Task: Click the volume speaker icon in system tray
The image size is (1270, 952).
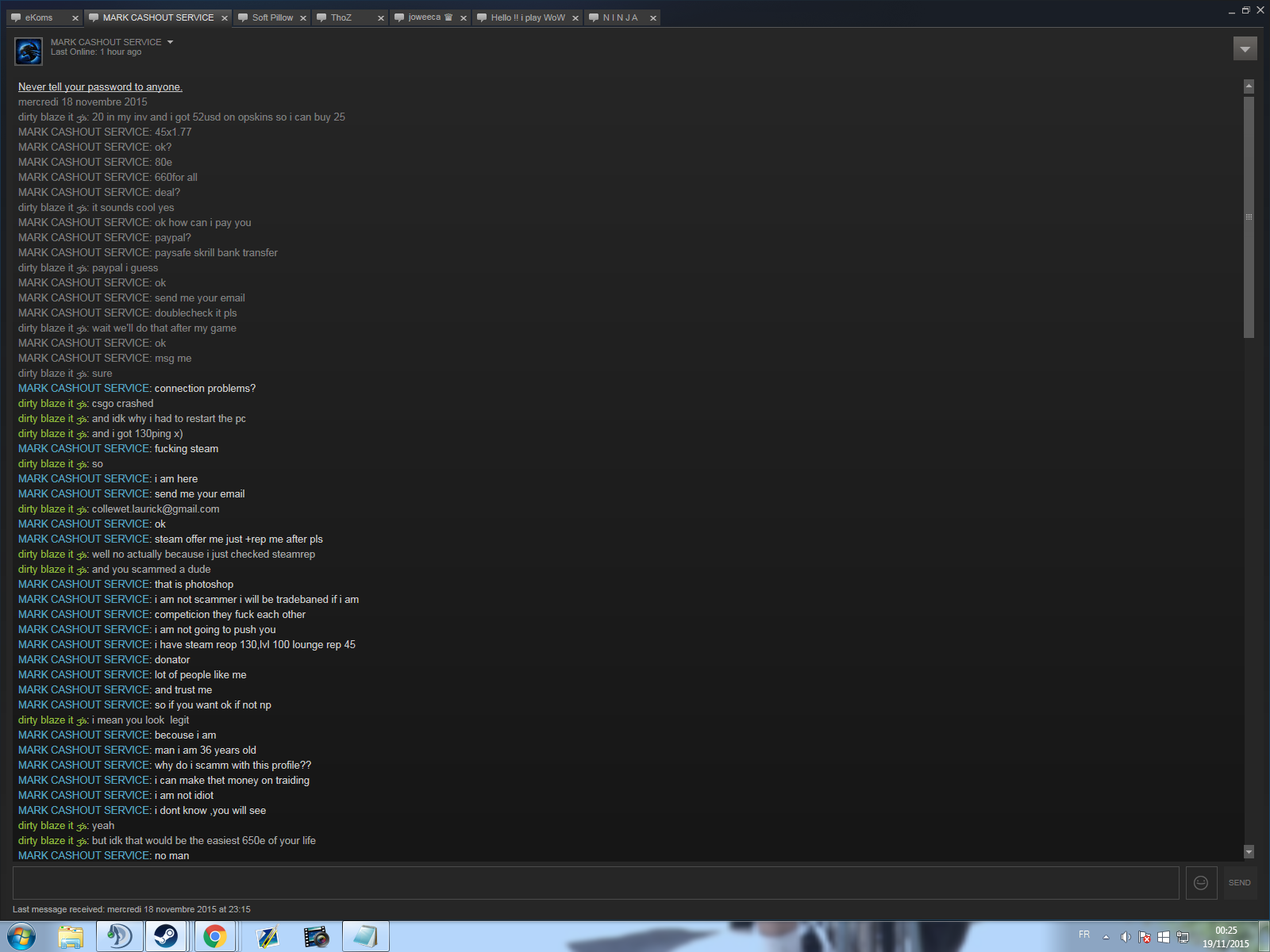Action: (1125, 937)
